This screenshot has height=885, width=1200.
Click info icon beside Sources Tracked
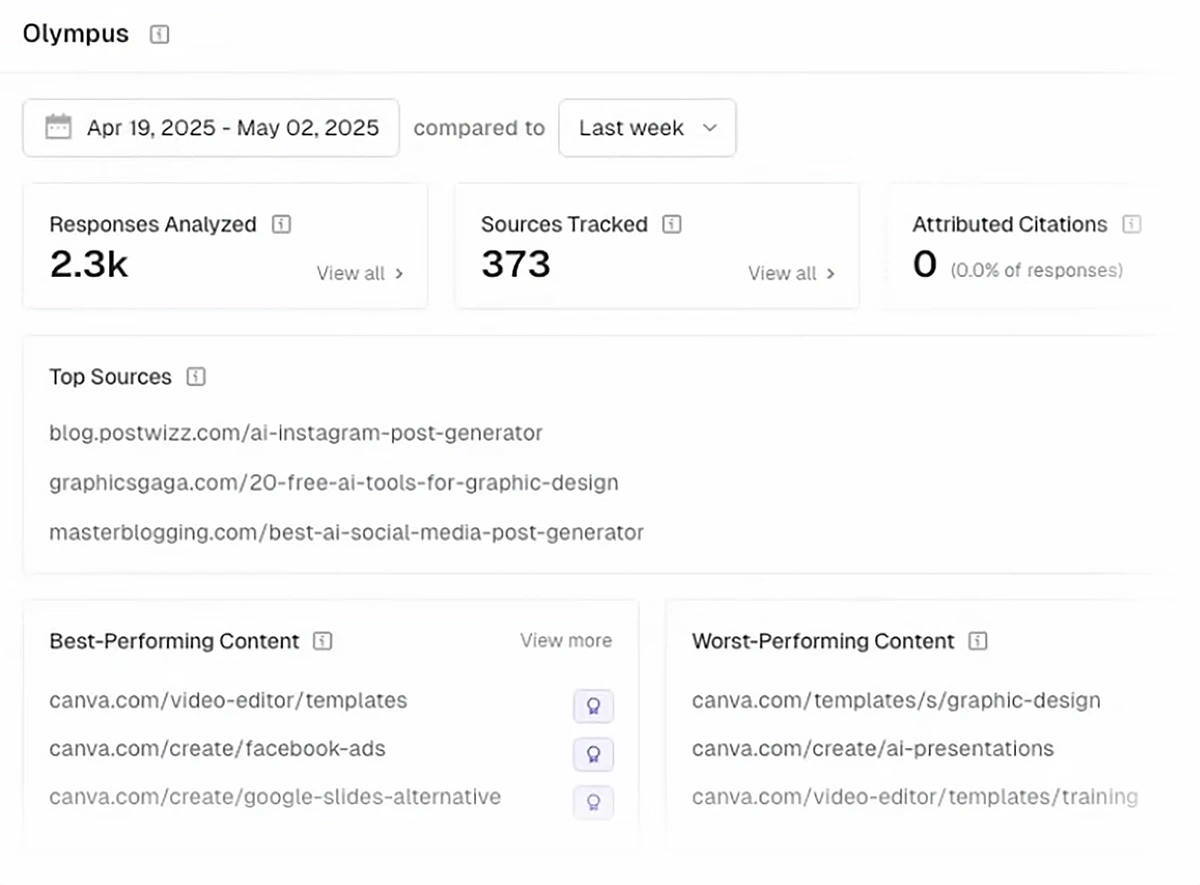pyautogui.click(x=672, y=224)
